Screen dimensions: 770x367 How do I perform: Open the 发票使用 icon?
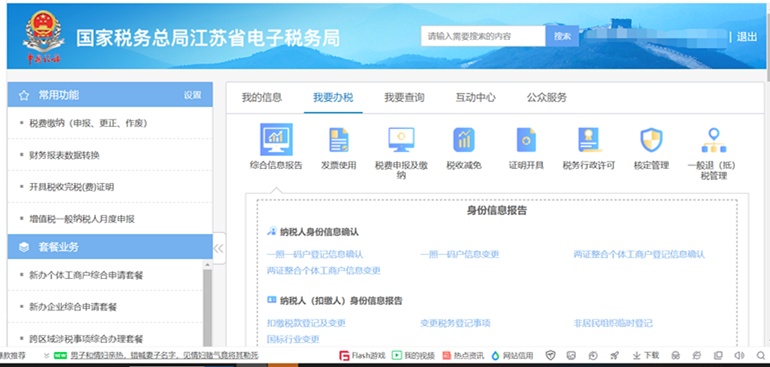click(x=338, y=140)
